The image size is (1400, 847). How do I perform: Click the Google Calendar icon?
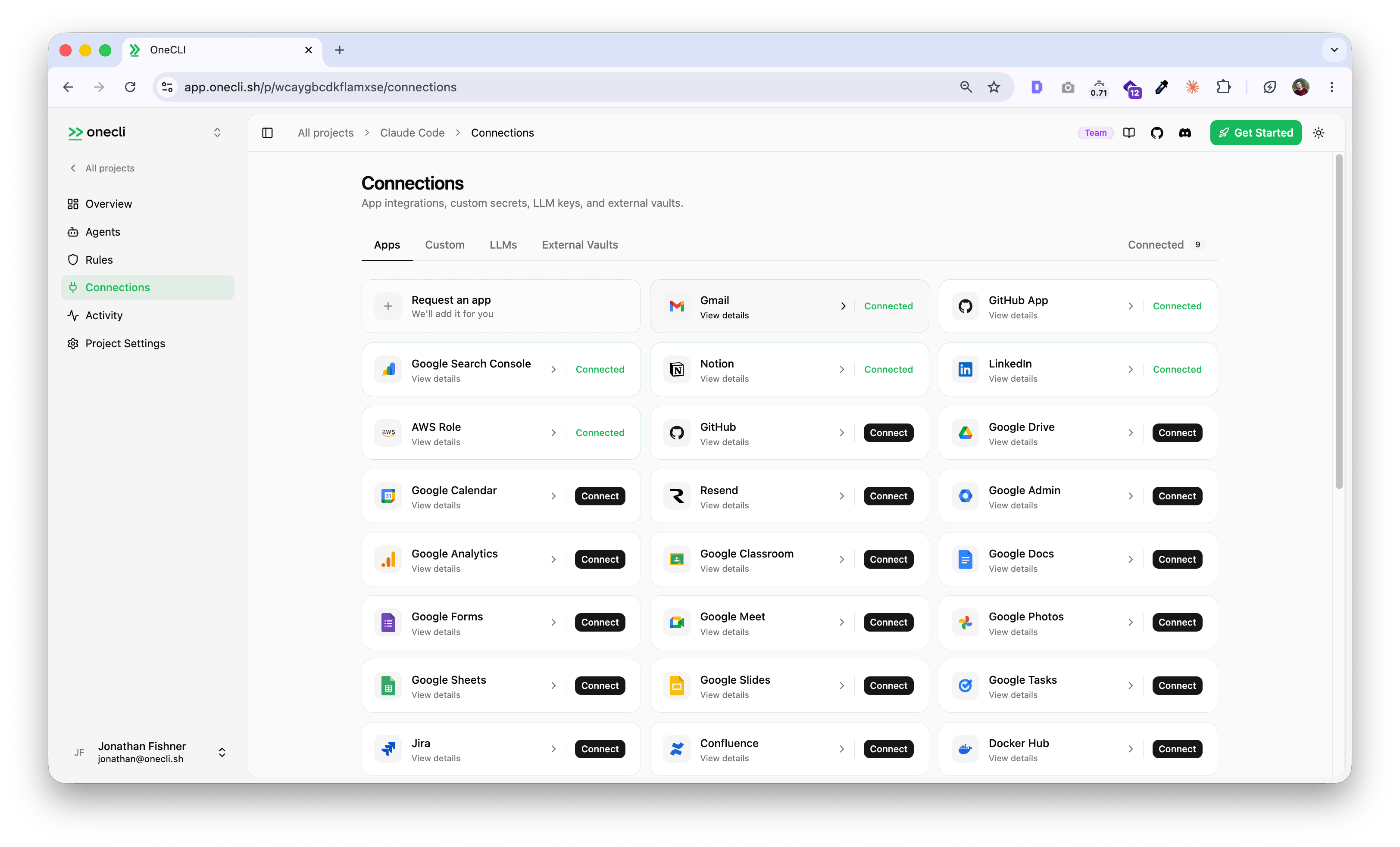[x=388, y=496]
